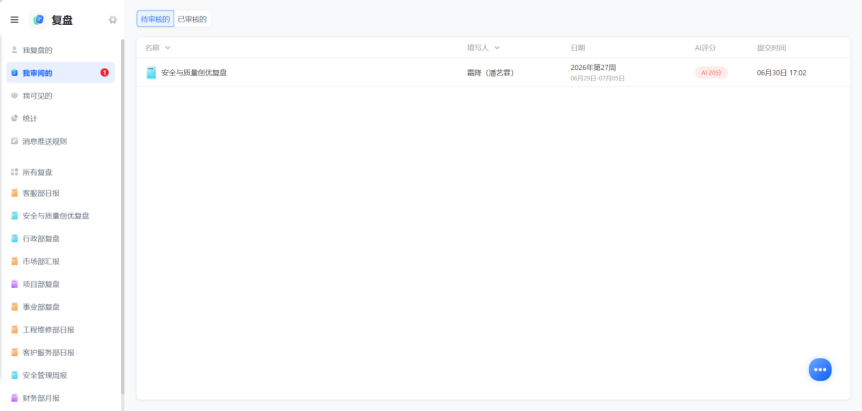This screenshot has width=862, height=411.
Task: Open 客护服务部日报 label in sidebar
Action: (48, 353)
